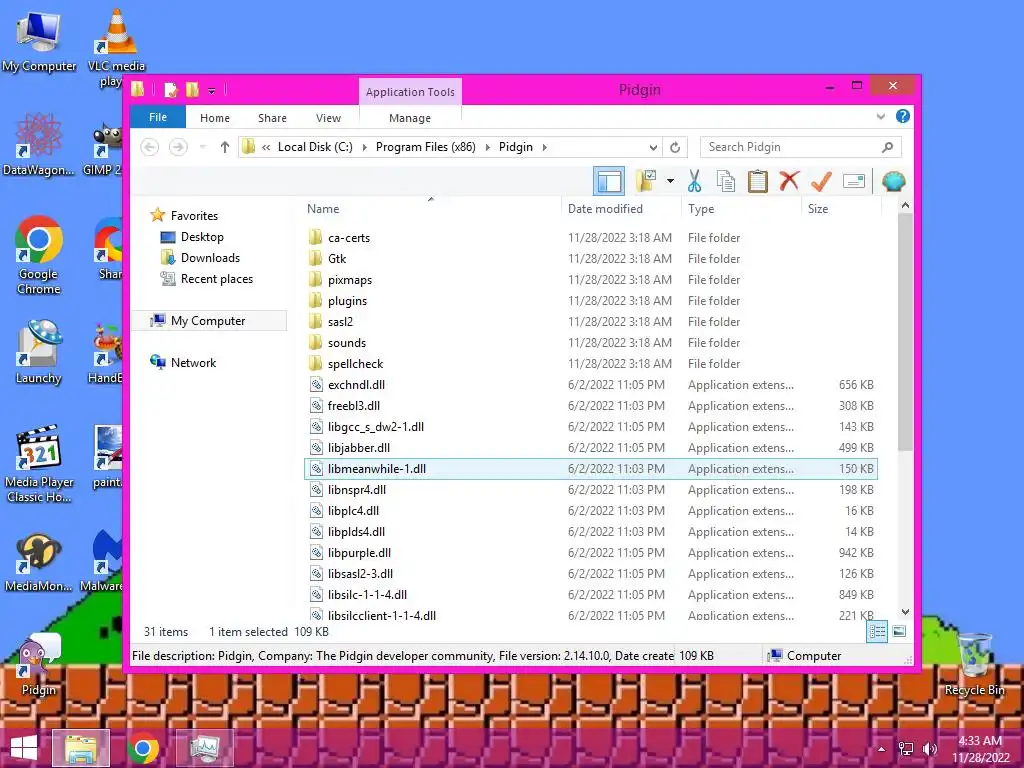The image size is (1024, 768).
Task: Click the scroll down arrow of file list
Action: coord(905,612)
